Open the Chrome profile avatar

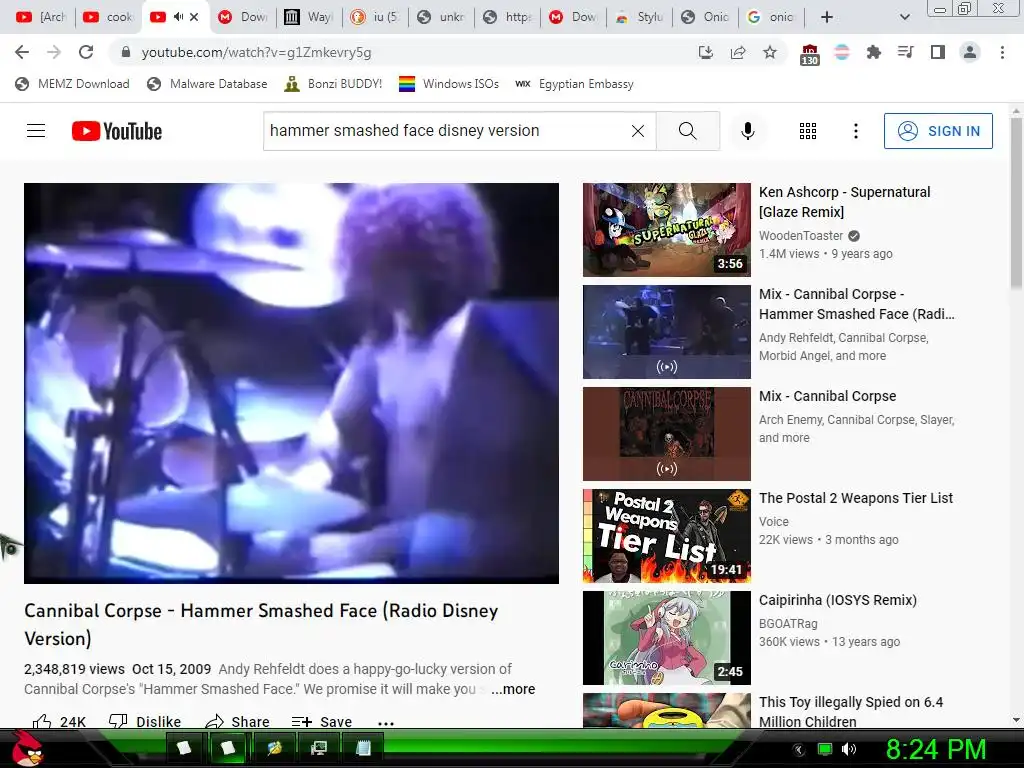[970, 52]
